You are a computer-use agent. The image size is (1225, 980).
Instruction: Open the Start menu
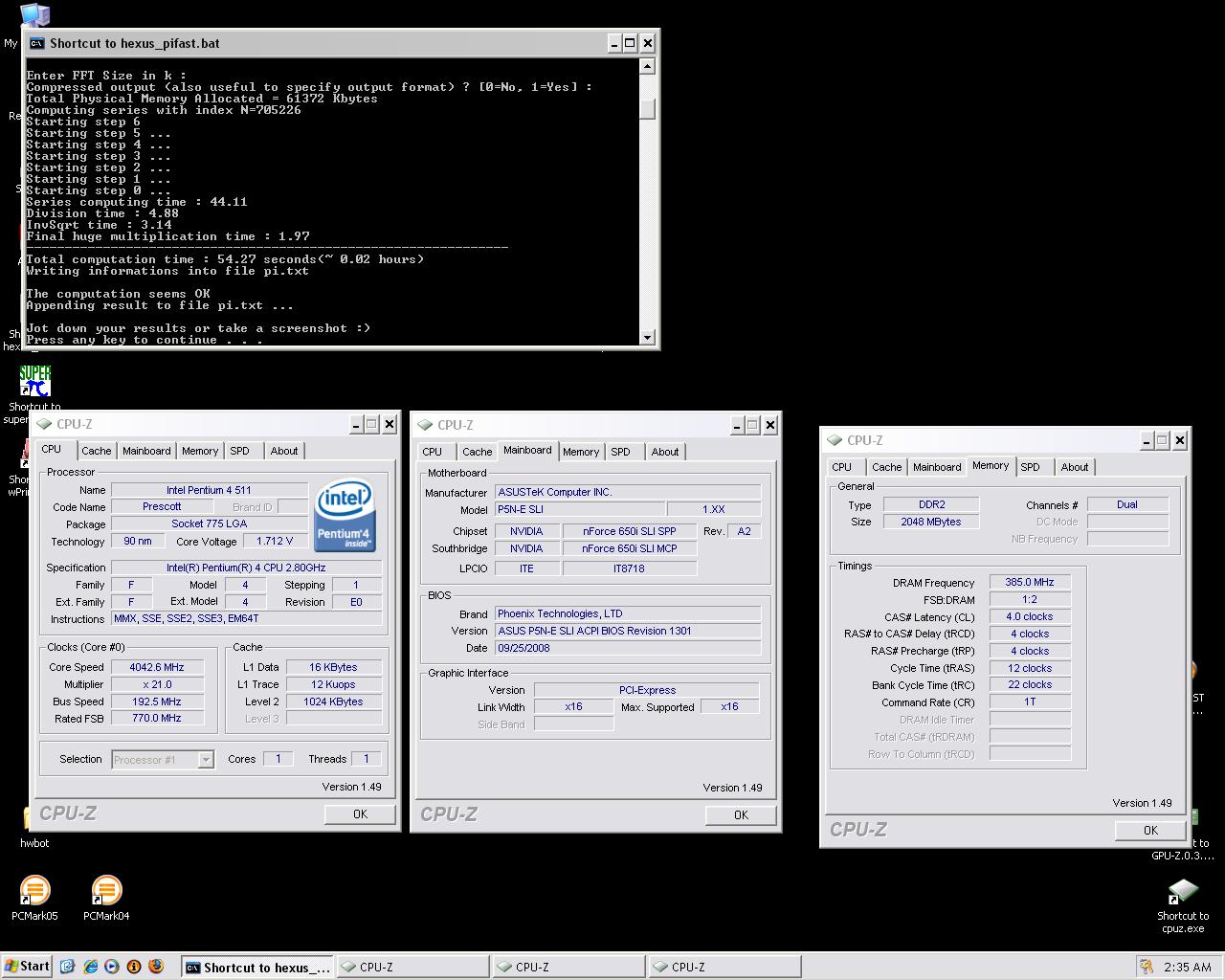pos(27,967)
